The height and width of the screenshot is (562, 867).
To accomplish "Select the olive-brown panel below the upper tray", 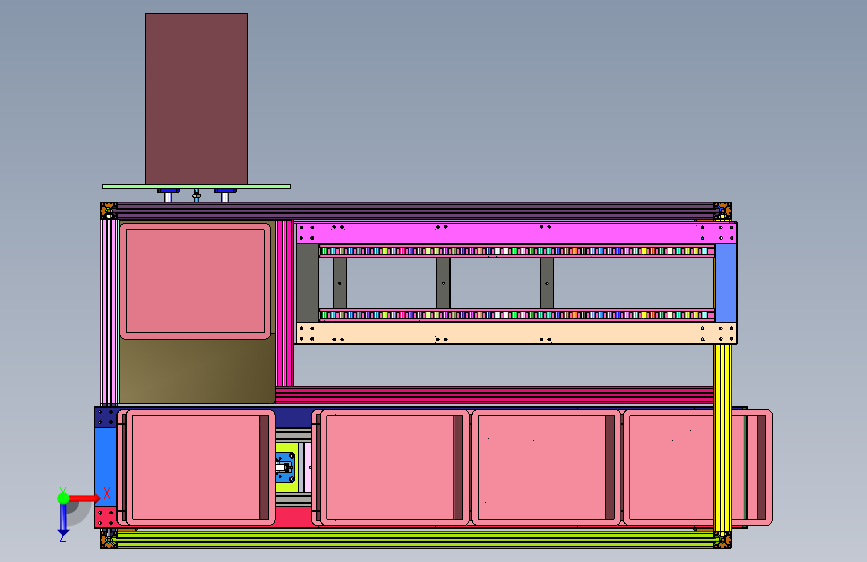I will pyautogui.click(x=197, y=371).
